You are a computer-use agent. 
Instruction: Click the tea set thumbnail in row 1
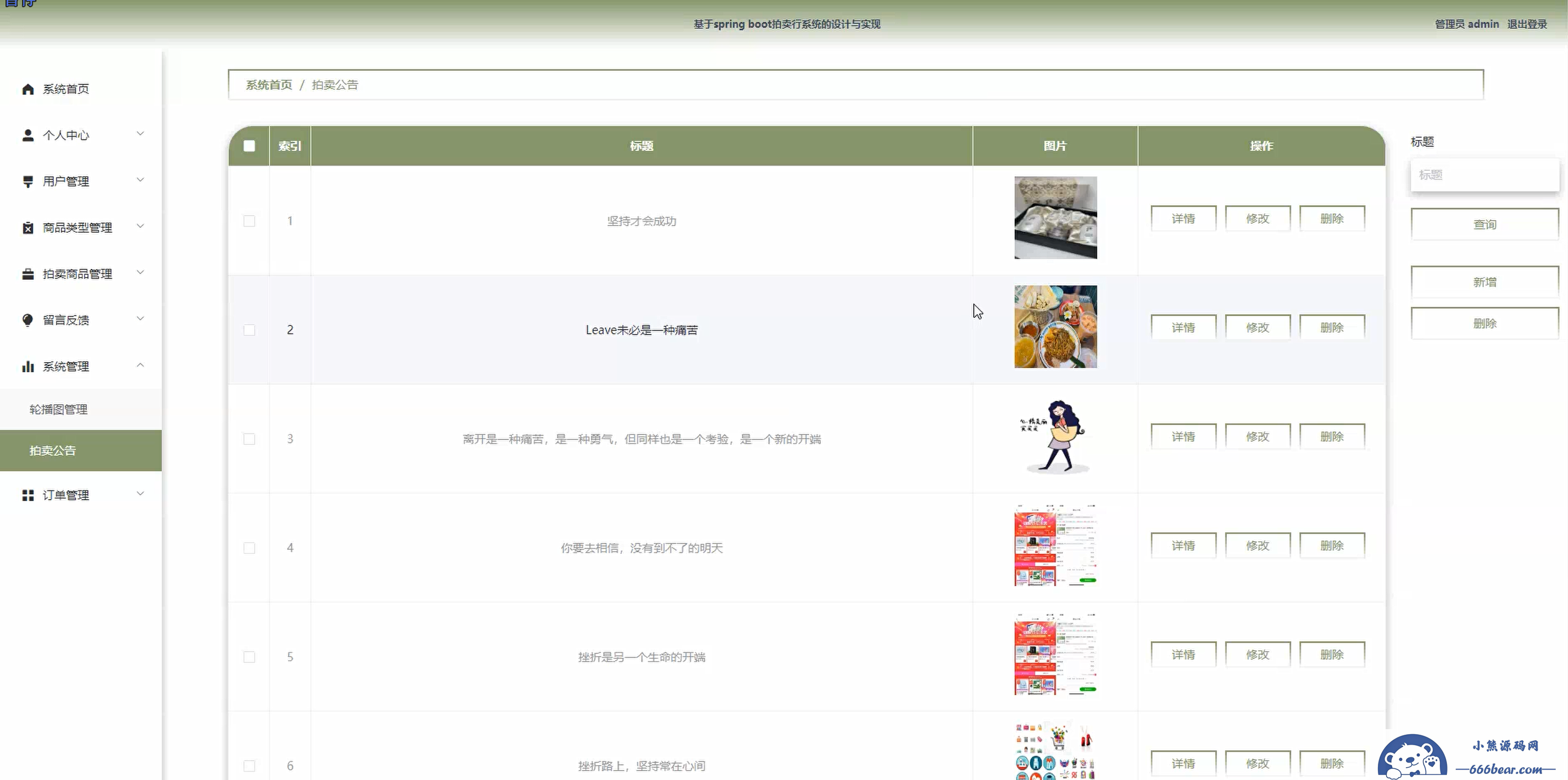click(1056, 217)
